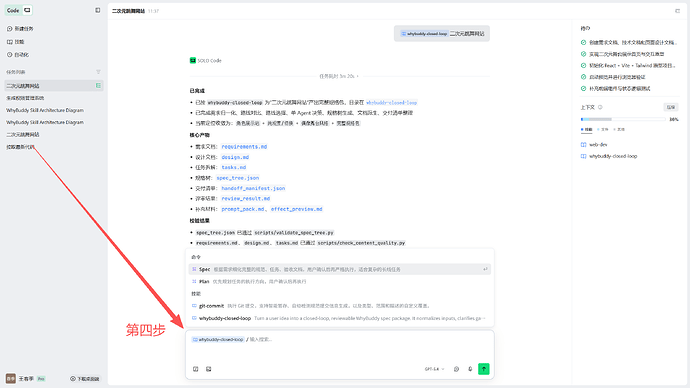The width and height of the screenshot is (690, 388).
Task: Click the enter-key icon on Spec row
Action: click(x=485, y=269)
